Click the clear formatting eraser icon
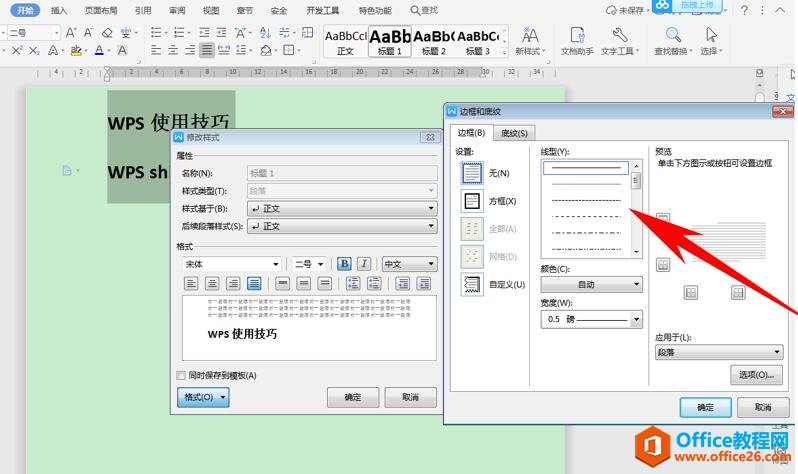 pyautogui.click(x=107, y=33)
